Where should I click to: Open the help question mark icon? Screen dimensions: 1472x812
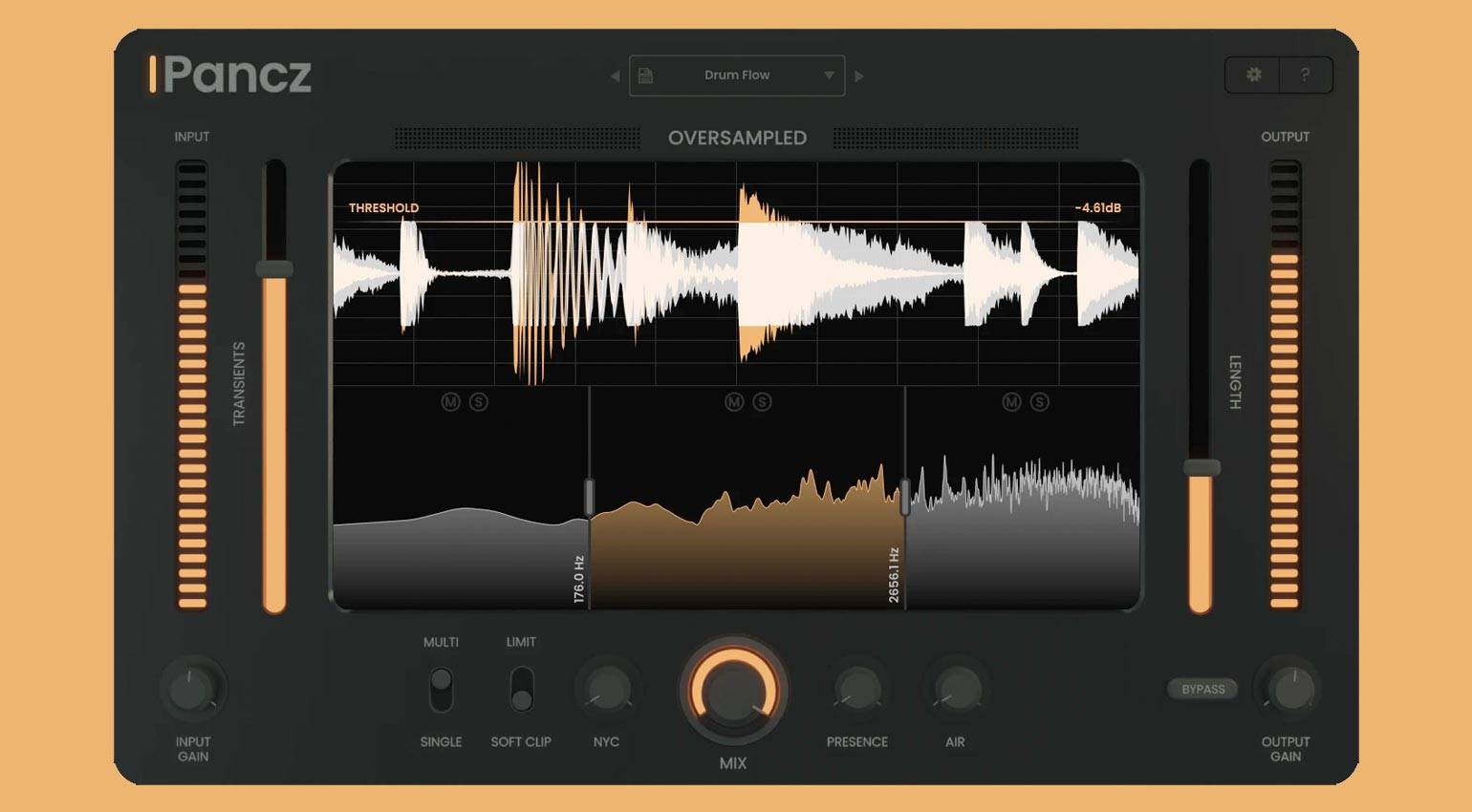point(1305,75)
